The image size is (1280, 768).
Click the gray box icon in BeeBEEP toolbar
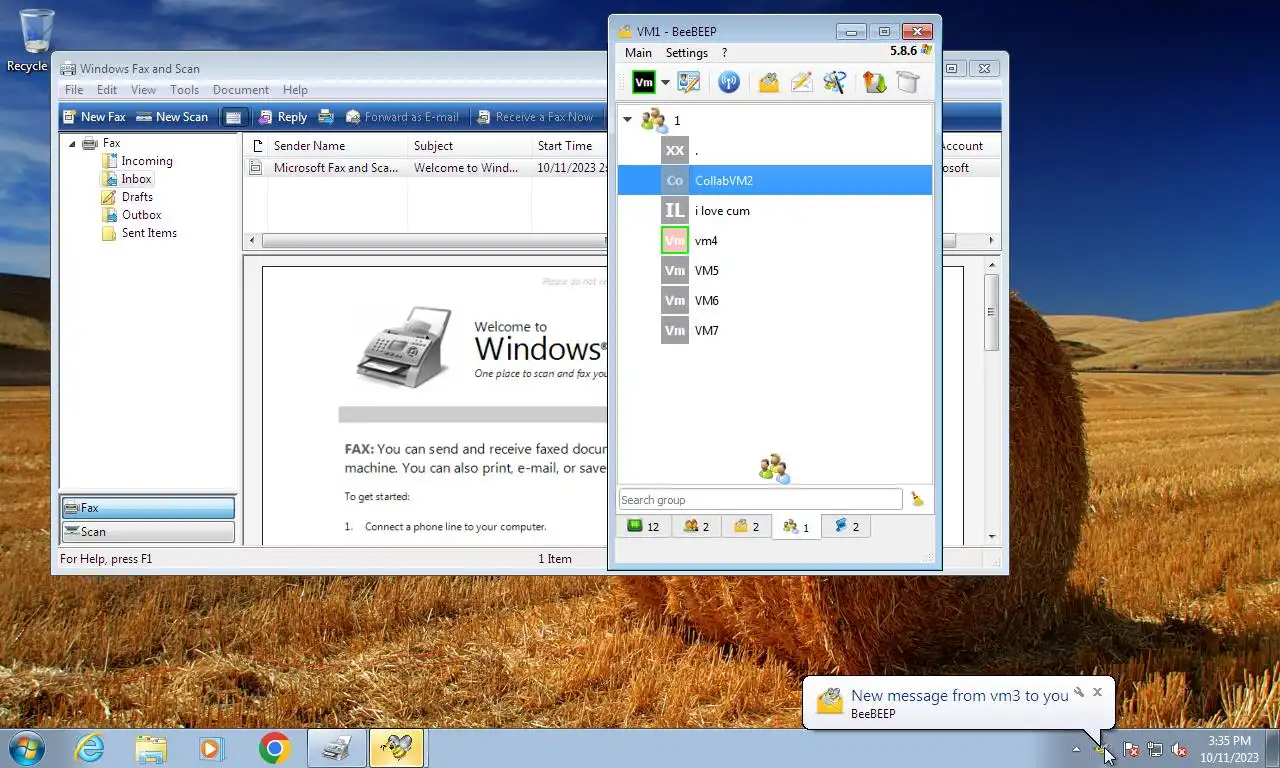pyautogui.click(x=908, y=82)
